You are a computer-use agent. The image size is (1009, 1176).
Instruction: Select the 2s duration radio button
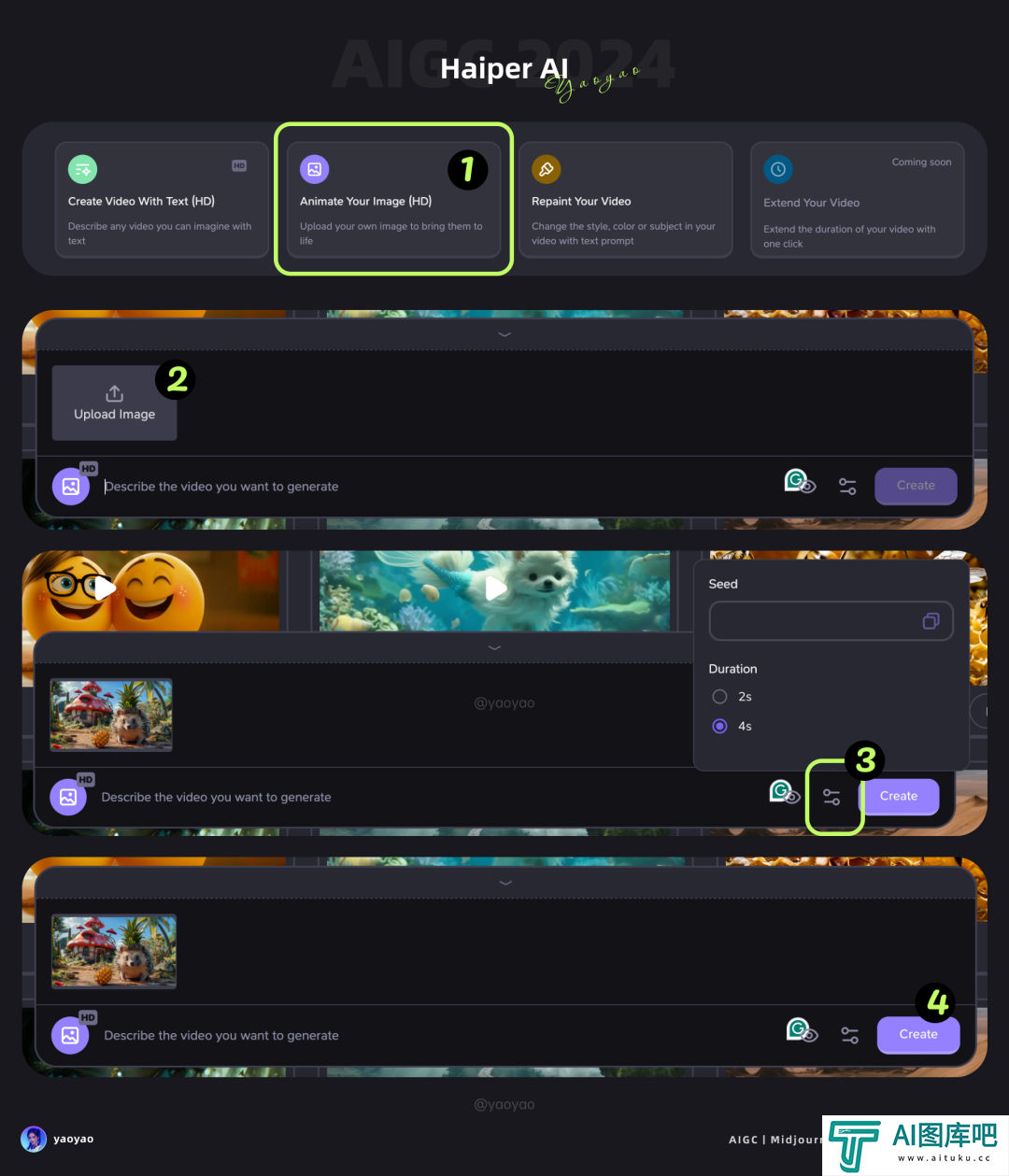tap(719, 697)
